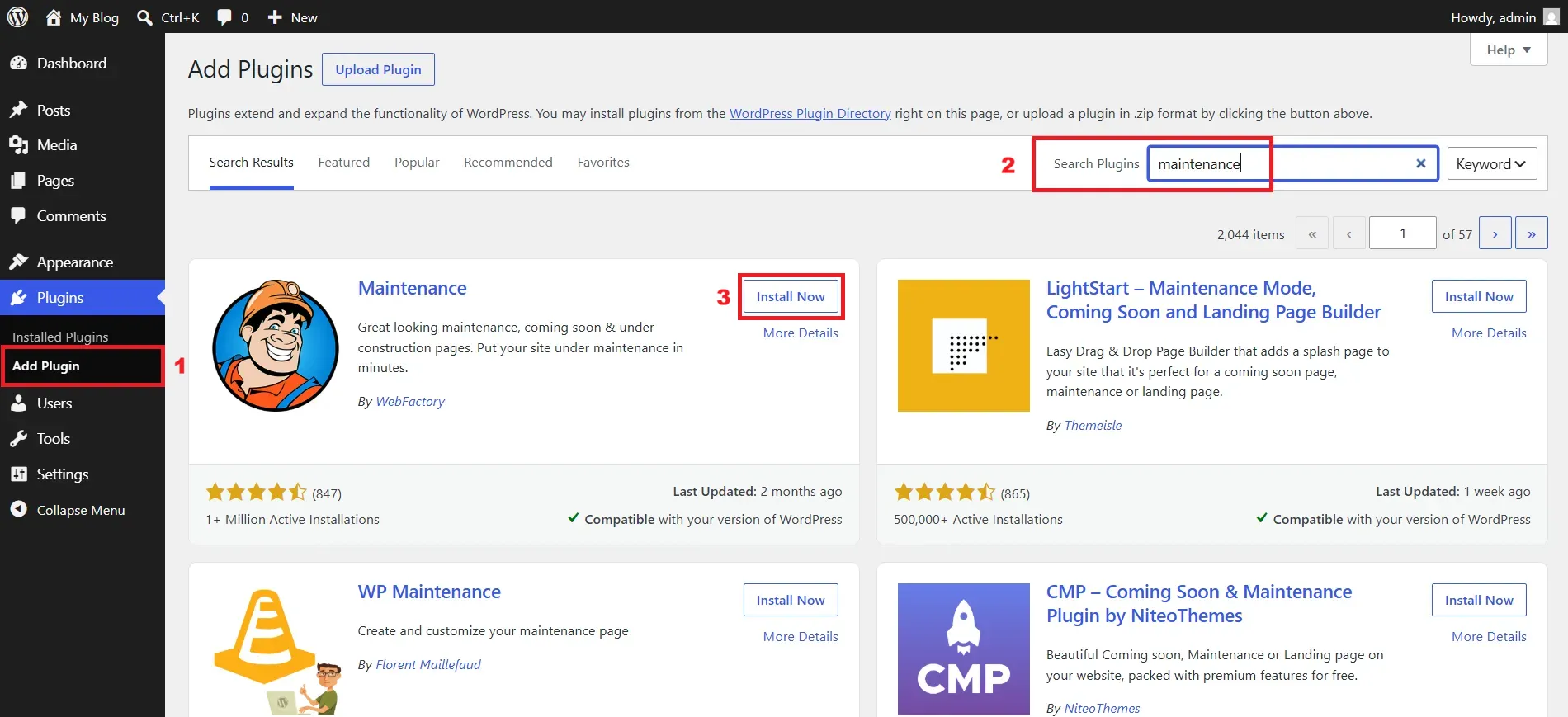Click the Plugins plug icon

click(x=18, y=298)
